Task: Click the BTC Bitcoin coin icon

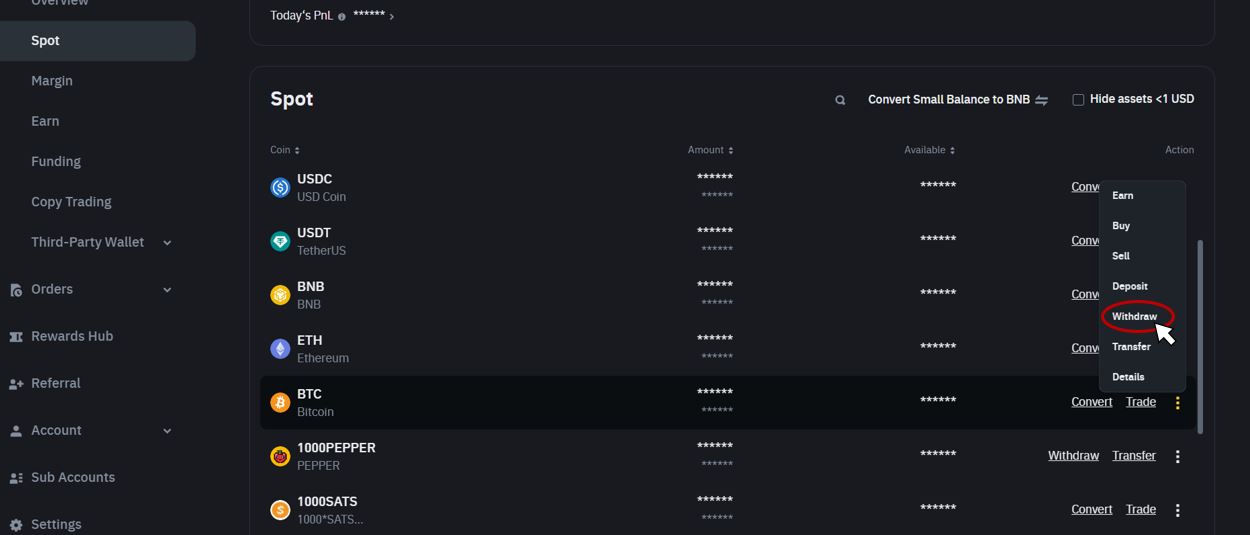Action: [x=280, y=402]
